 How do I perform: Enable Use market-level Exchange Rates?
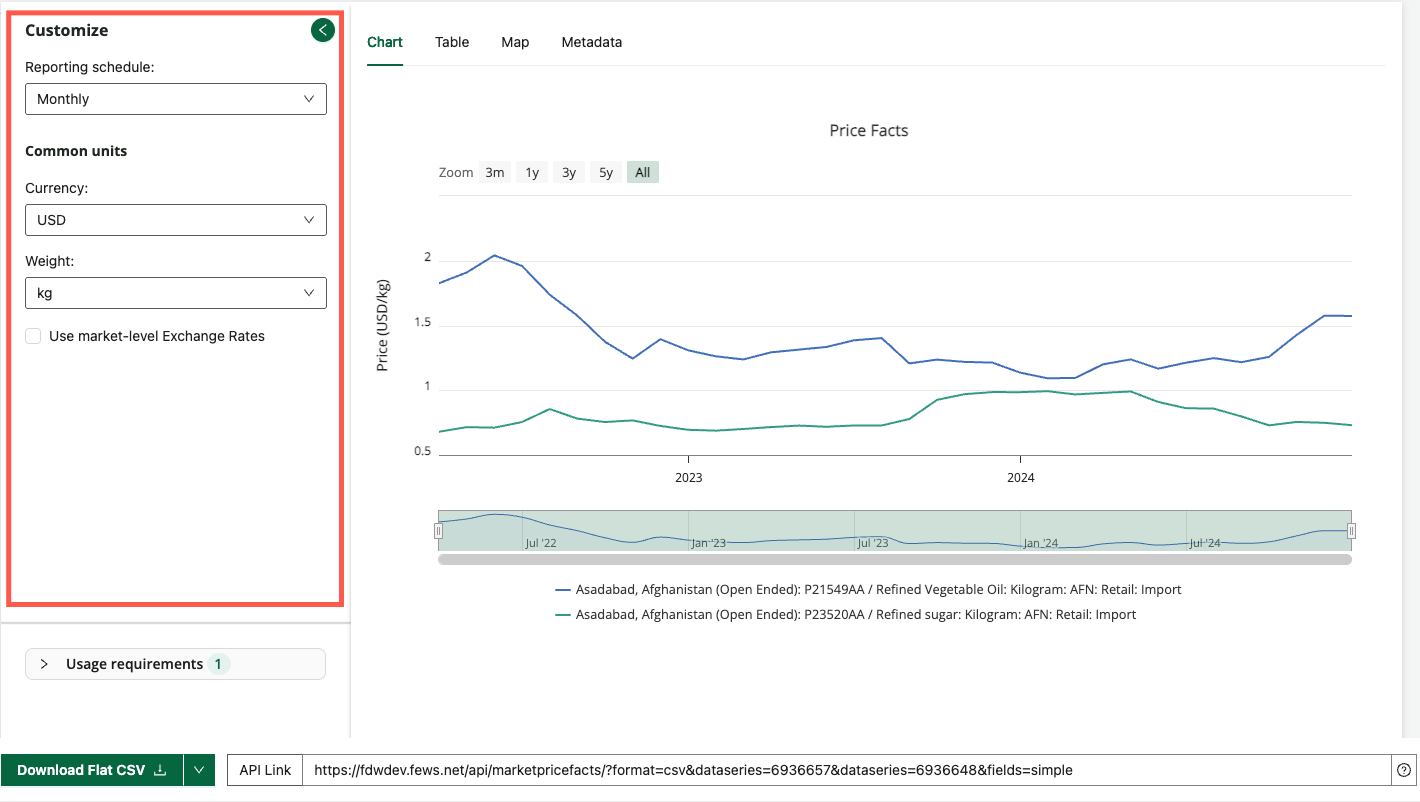[x=34, y=337]
